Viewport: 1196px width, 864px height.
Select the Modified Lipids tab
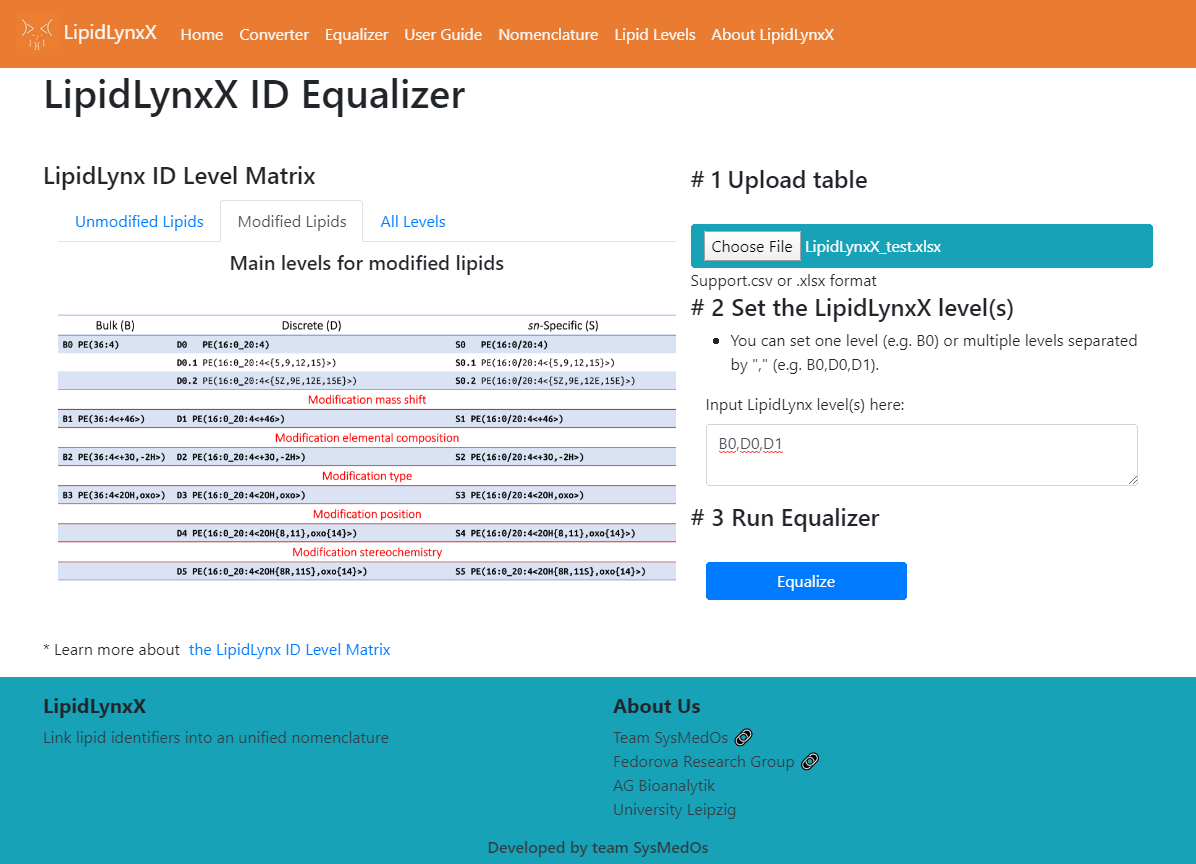[291, 221]
